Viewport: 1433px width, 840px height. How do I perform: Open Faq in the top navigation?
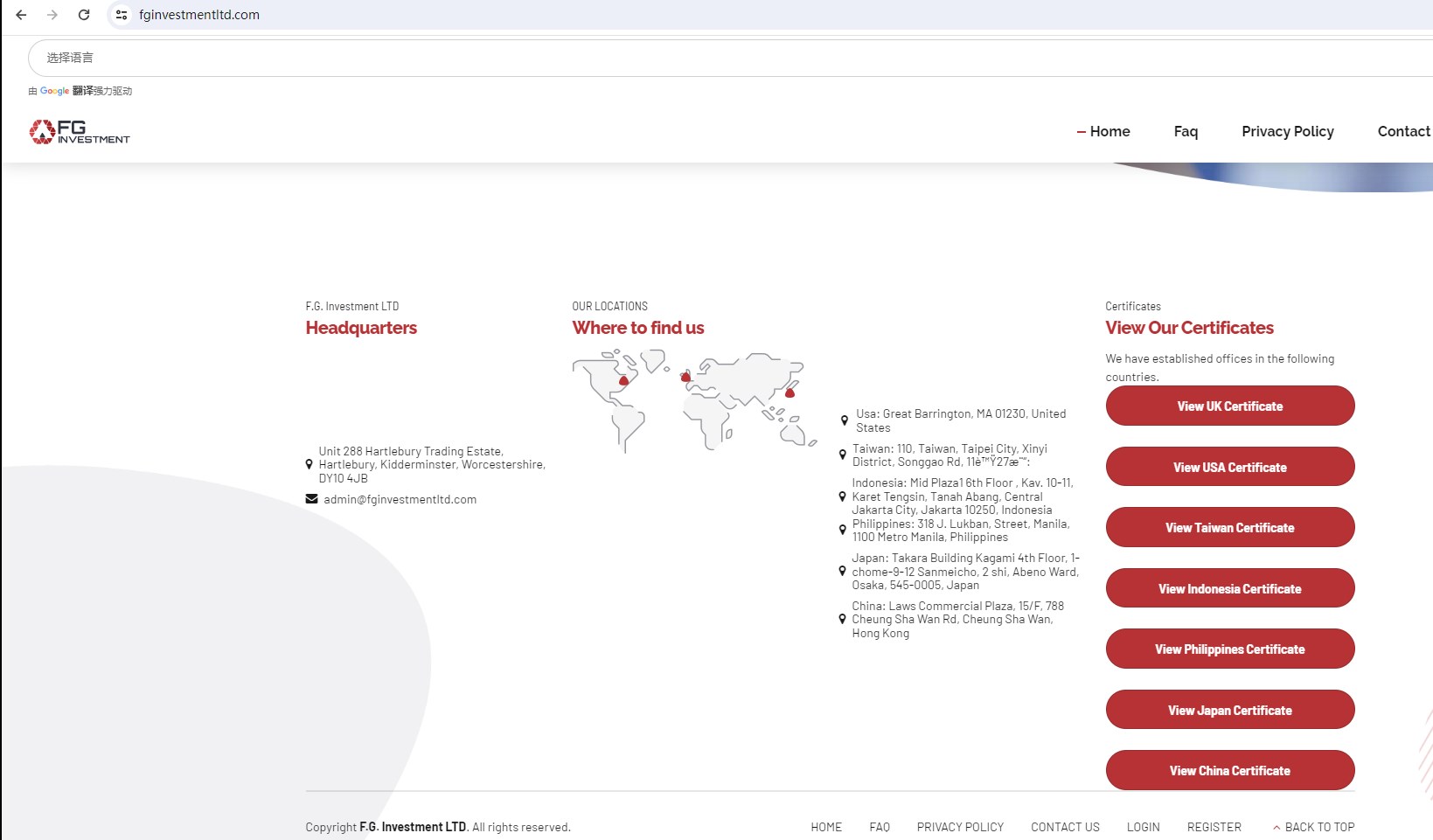(x=1186, y=132)
